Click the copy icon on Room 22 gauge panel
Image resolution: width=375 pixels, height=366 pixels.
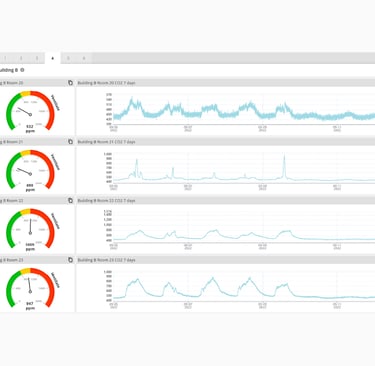point(70,201)
